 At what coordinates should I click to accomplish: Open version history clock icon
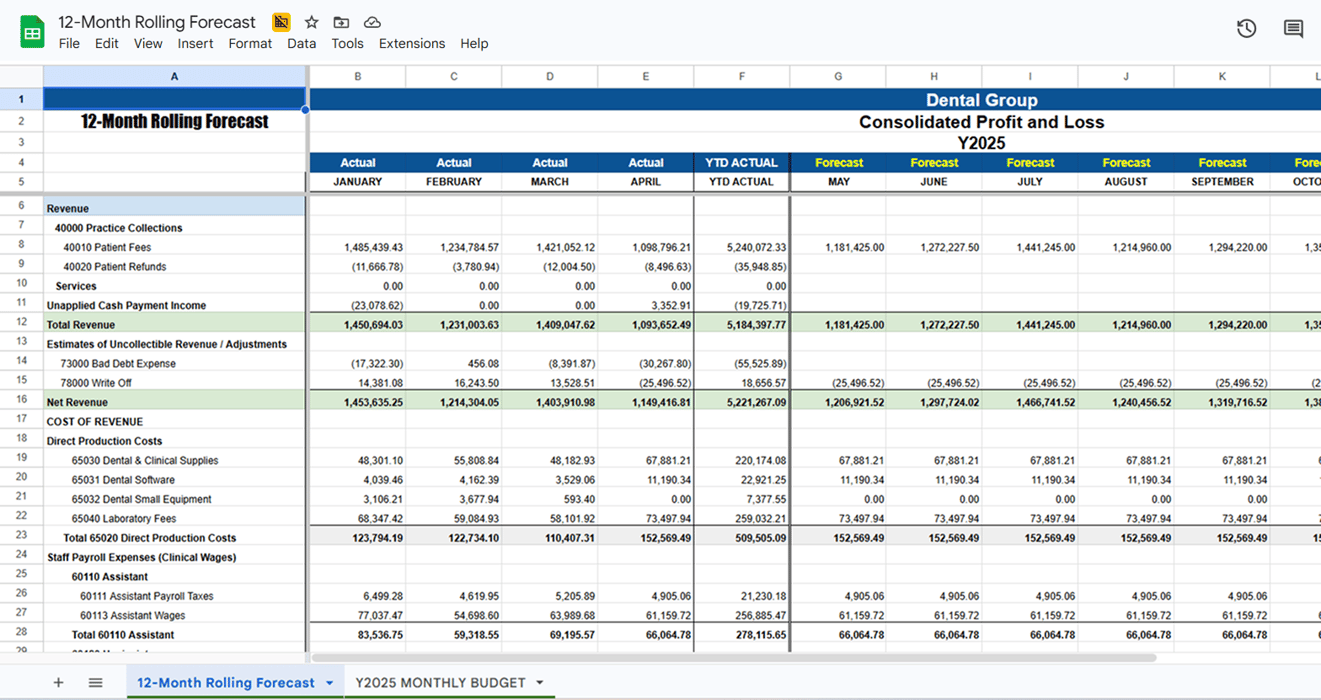coord(1246,29)
